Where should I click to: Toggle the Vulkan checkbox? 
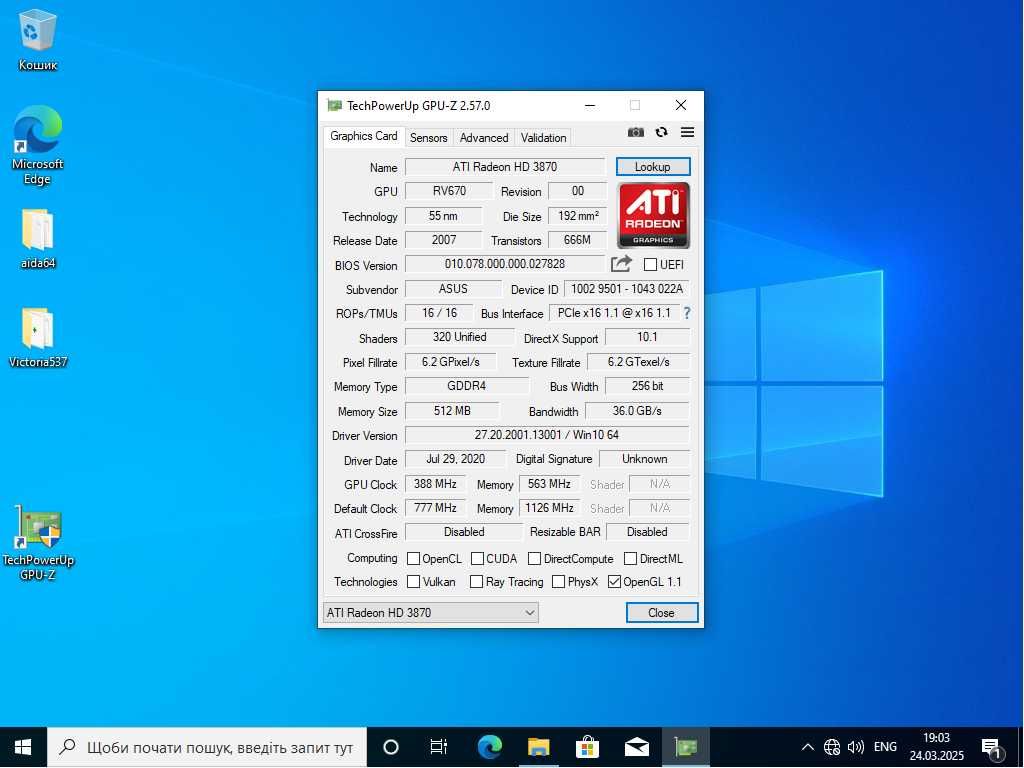(x=413, y=582)
